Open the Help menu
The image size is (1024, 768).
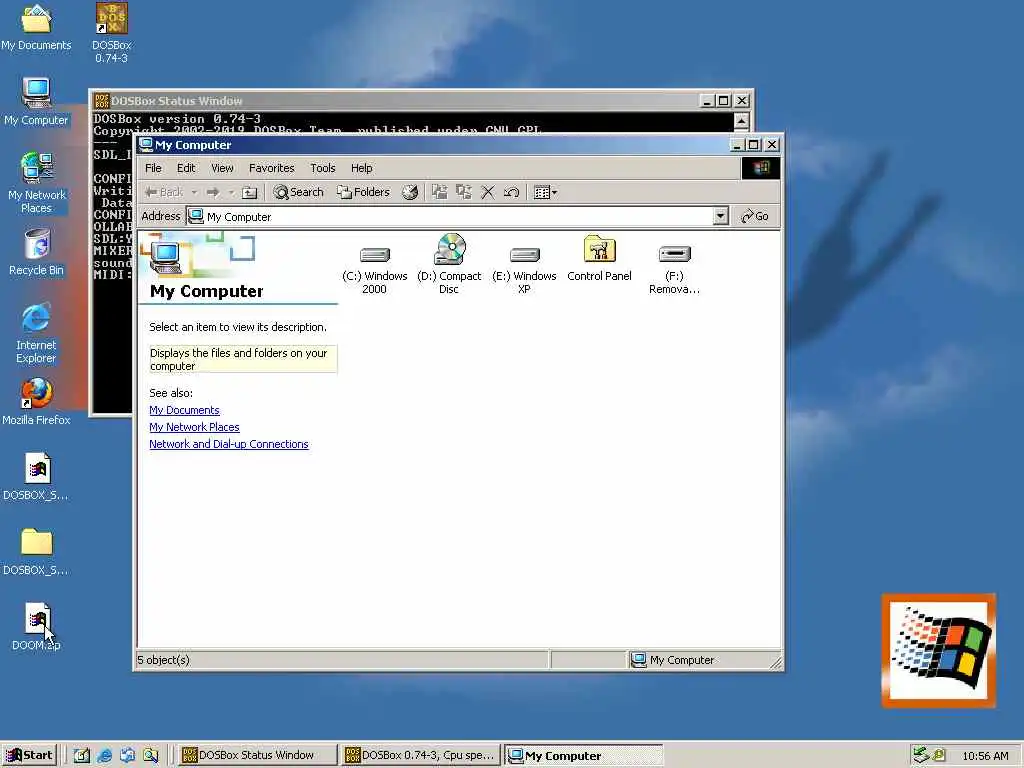click(x=361, y=168)
